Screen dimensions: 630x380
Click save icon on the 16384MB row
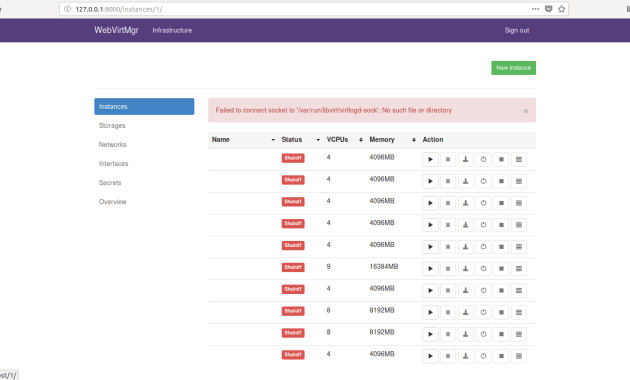(x=465, y=269)
